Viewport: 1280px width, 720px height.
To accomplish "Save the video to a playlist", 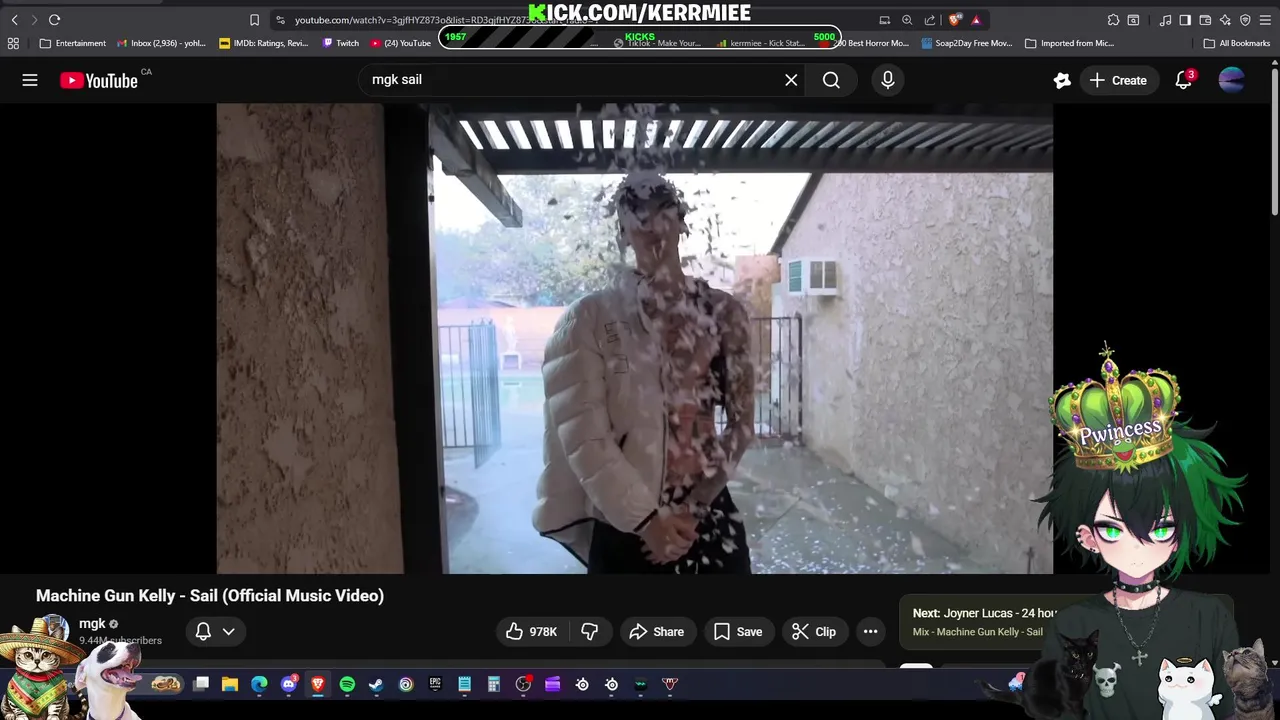I will [x=738, y=631].
